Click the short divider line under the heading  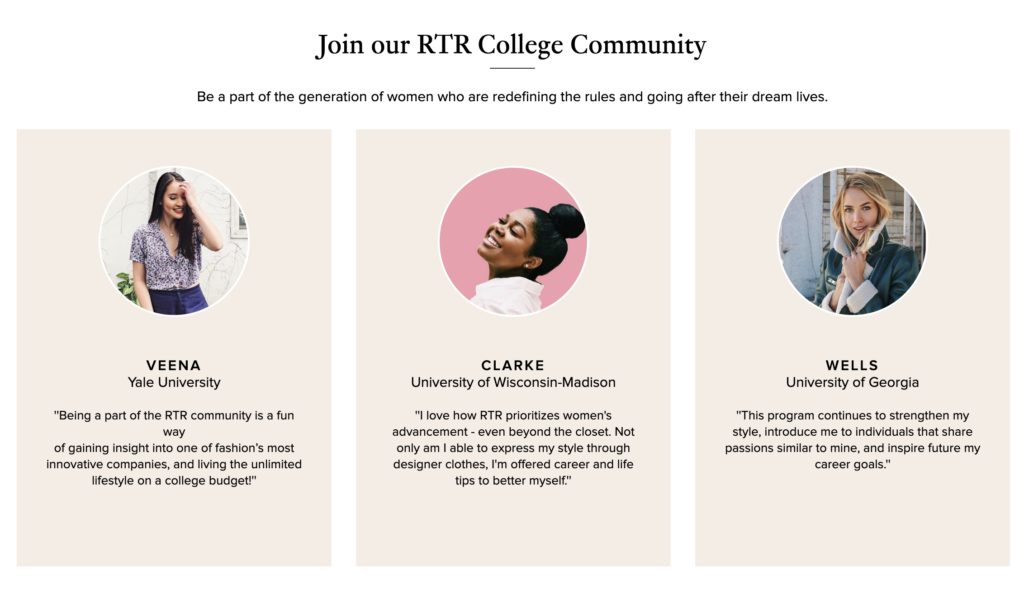coord(512,68)
